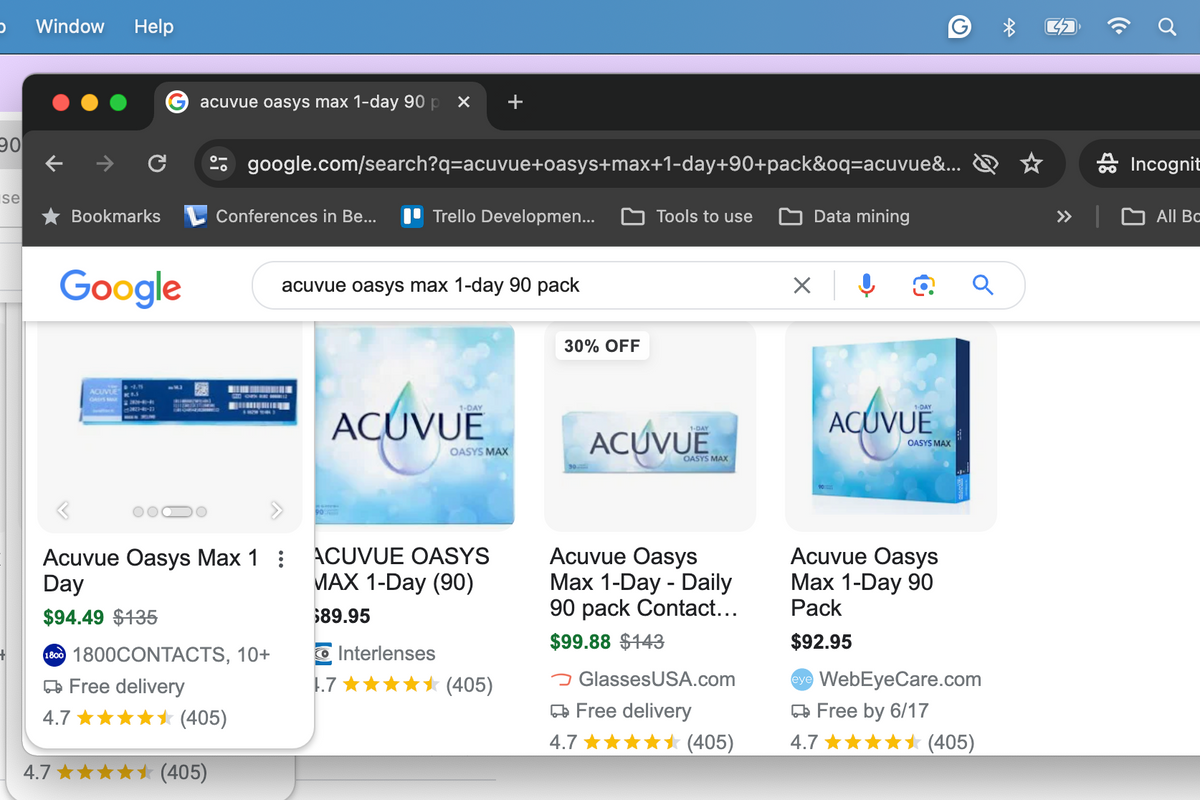Click the 30% OFF badge

602,346
